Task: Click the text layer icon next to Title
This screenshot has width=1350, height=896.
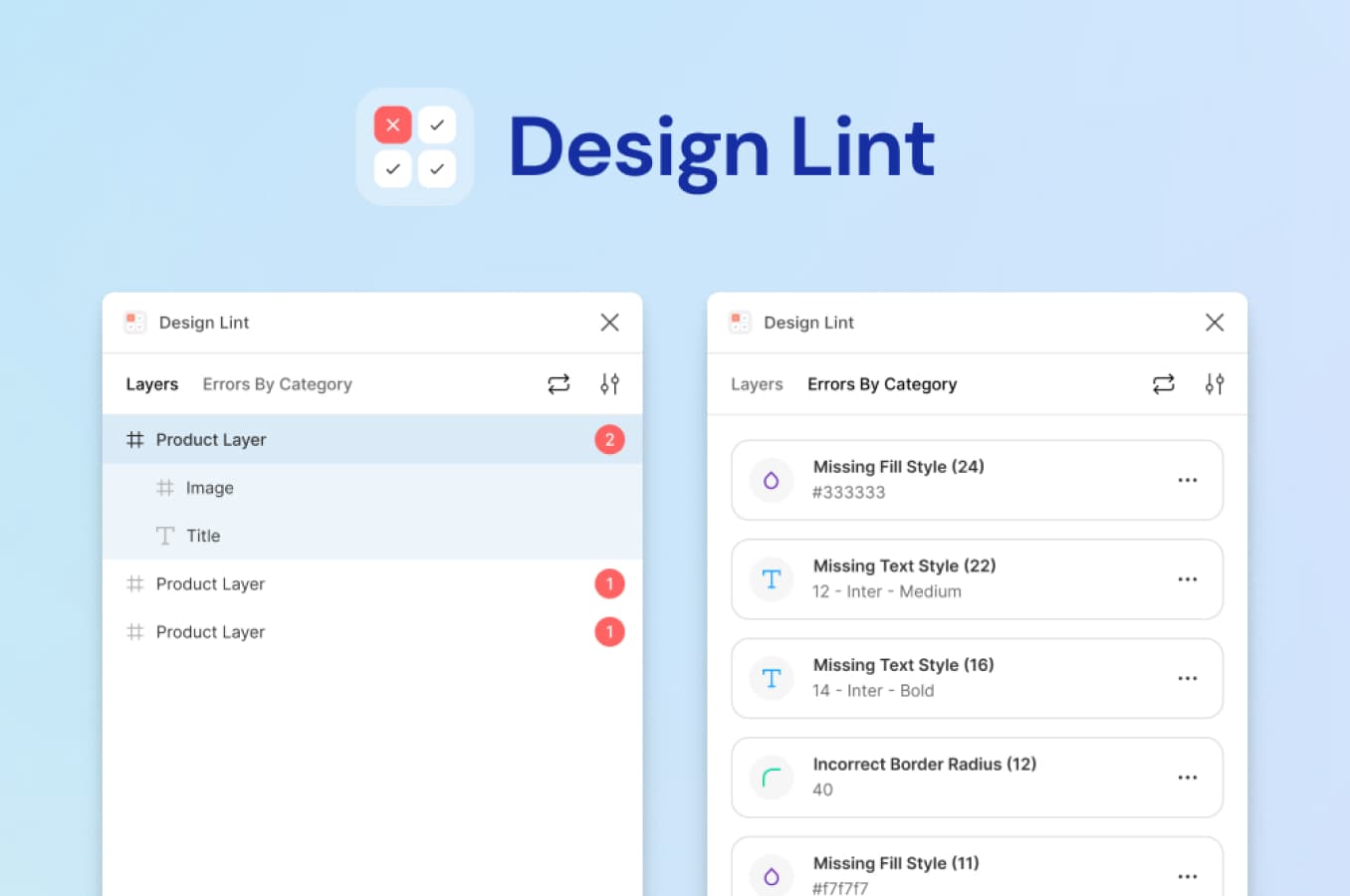Action: 164,535
